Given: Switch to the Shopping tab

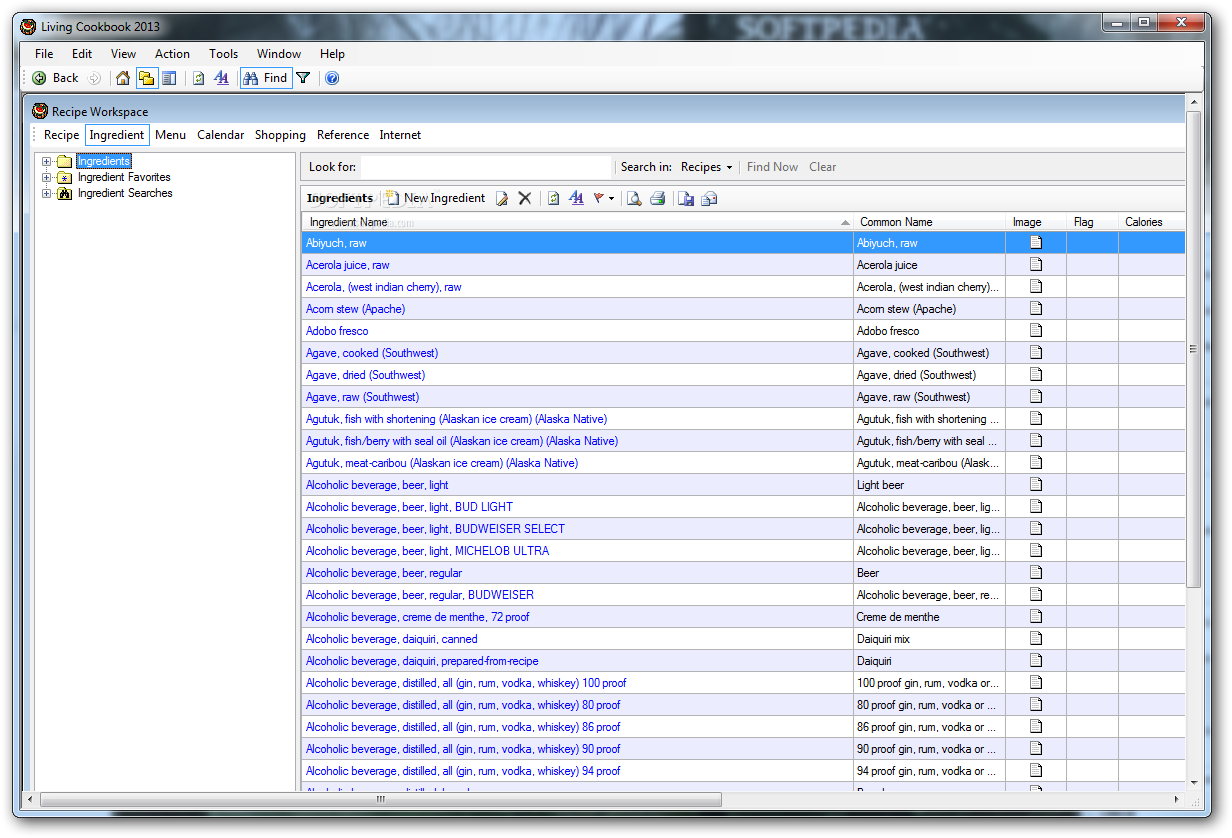Looking at the screenshot, I should click(x=280, y=135).
